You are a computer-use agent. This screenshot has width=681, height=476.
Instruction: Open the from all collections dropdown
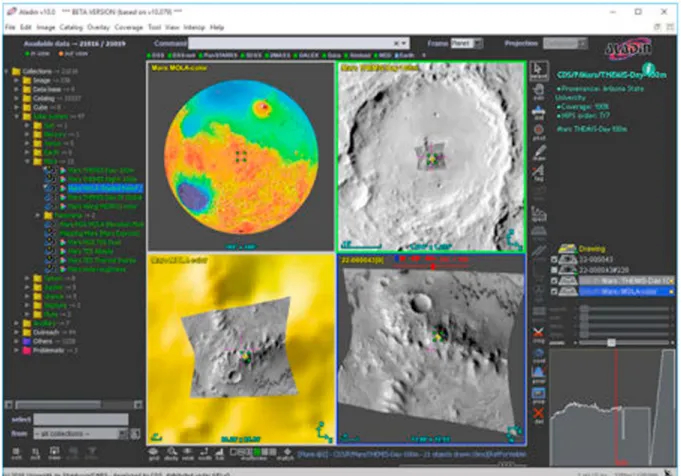pos(81,433)
